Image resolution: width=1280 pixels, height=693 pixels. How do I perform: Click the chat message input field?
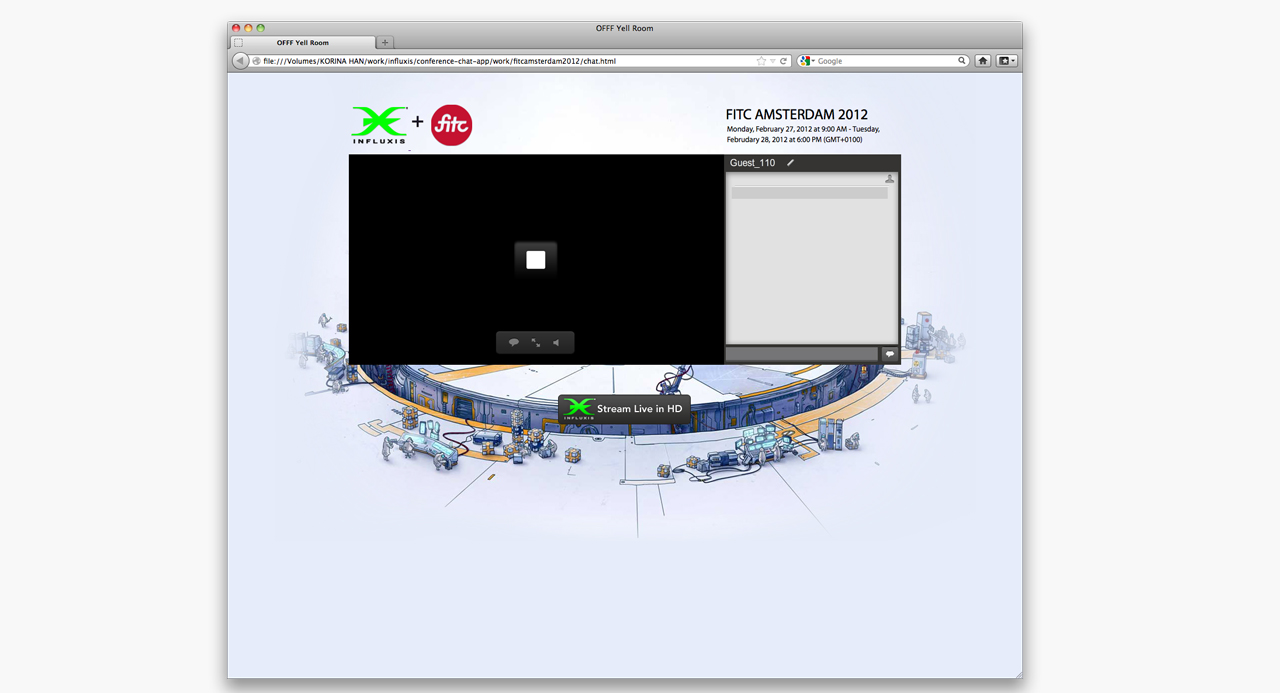click(x=802, y=354)
